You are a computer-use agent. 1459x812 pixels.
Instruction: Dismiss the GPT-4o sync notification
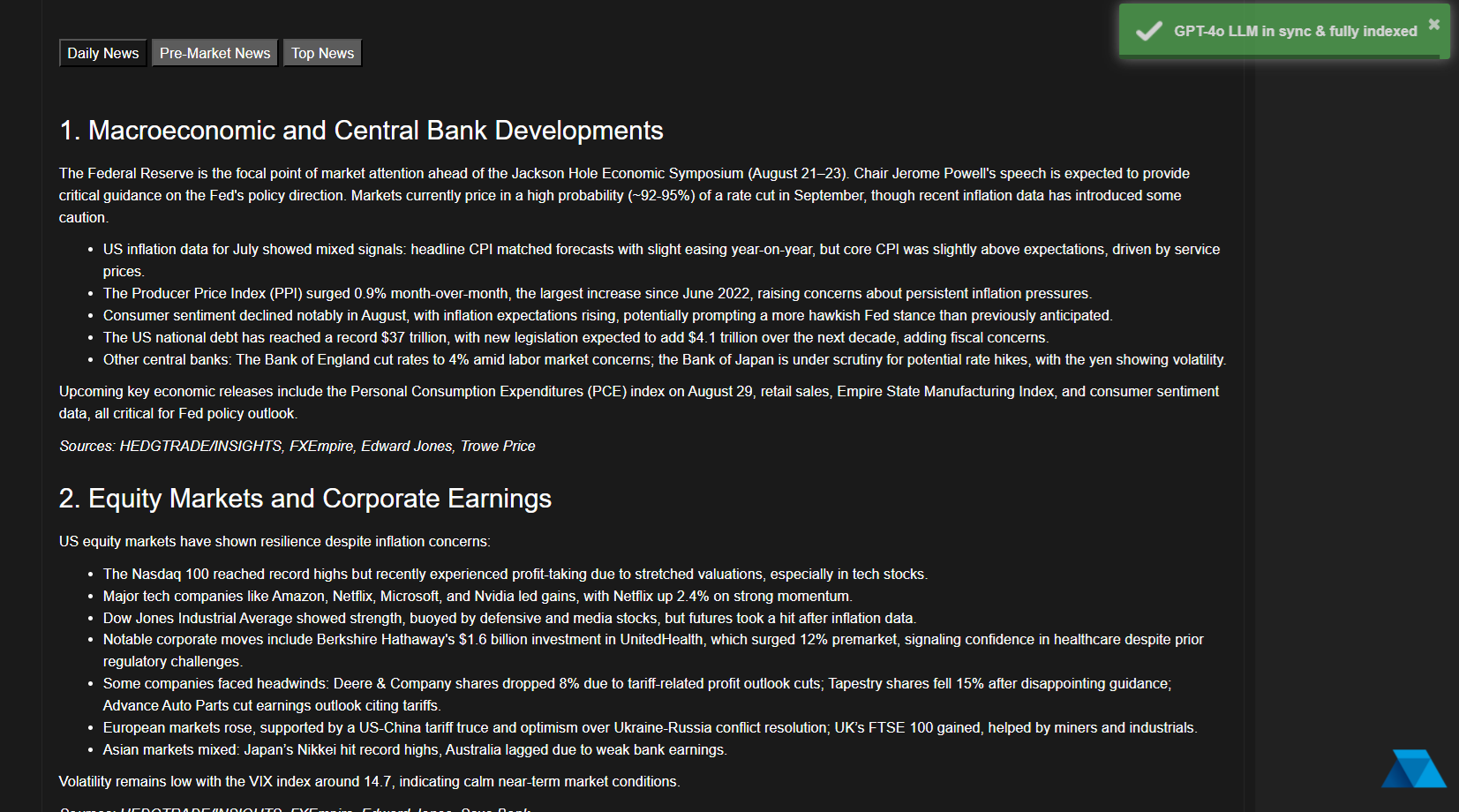1434,24
